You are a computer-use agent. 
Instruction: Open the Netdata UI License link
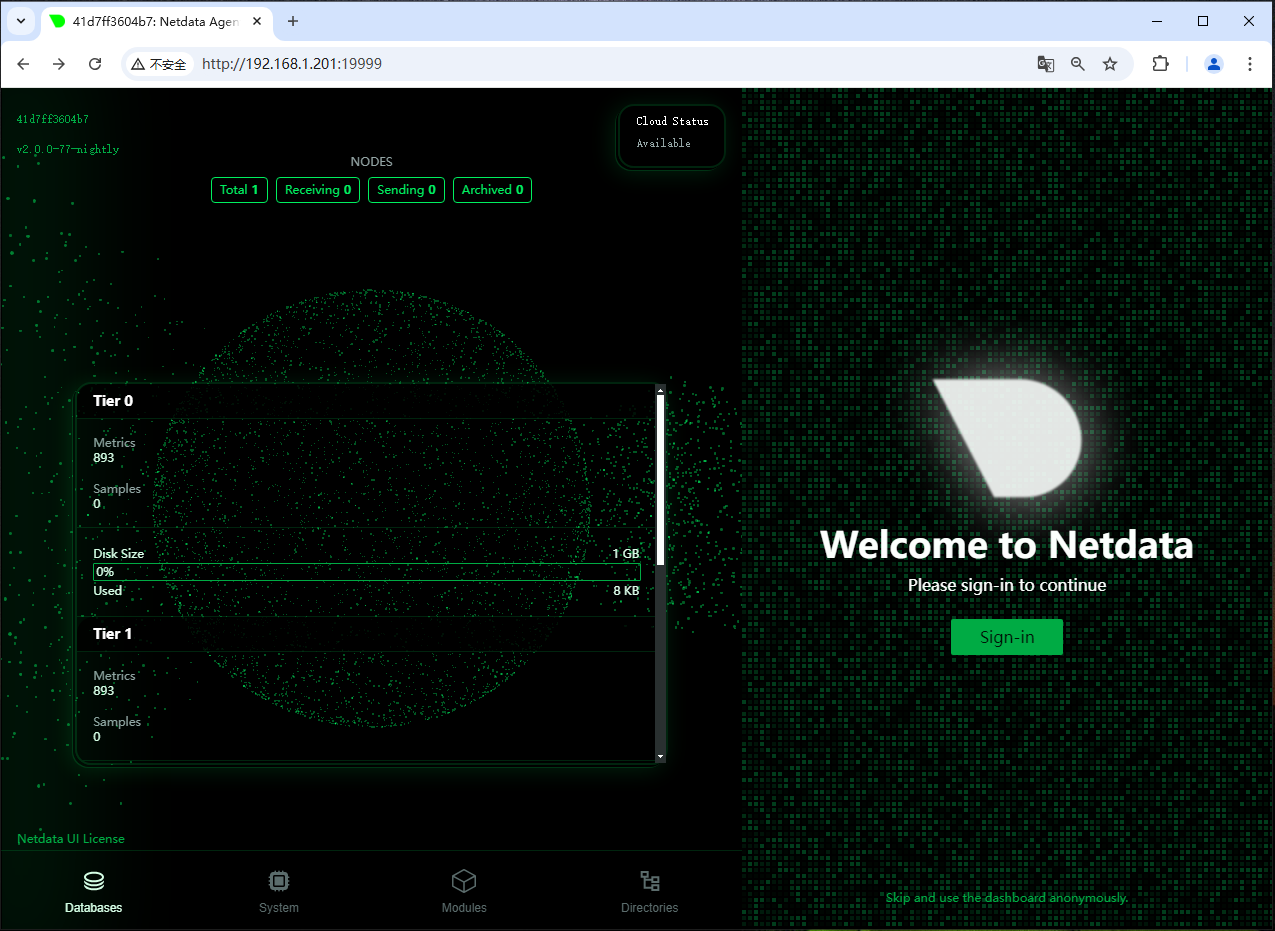click(x=71, y=839)
